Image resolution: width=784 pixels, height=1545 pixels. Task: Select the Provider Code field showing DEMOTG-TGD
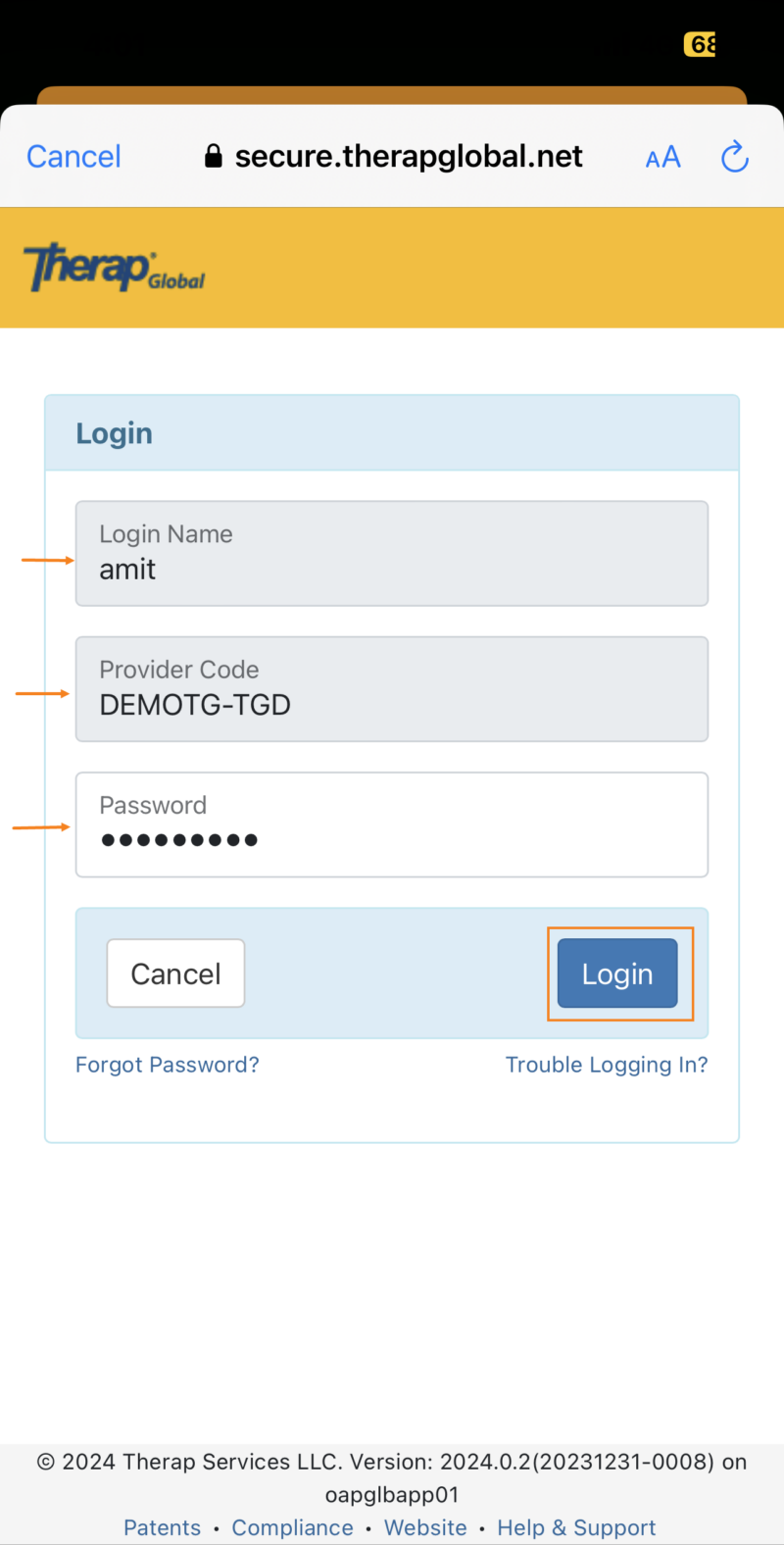(x=392, y=688)
